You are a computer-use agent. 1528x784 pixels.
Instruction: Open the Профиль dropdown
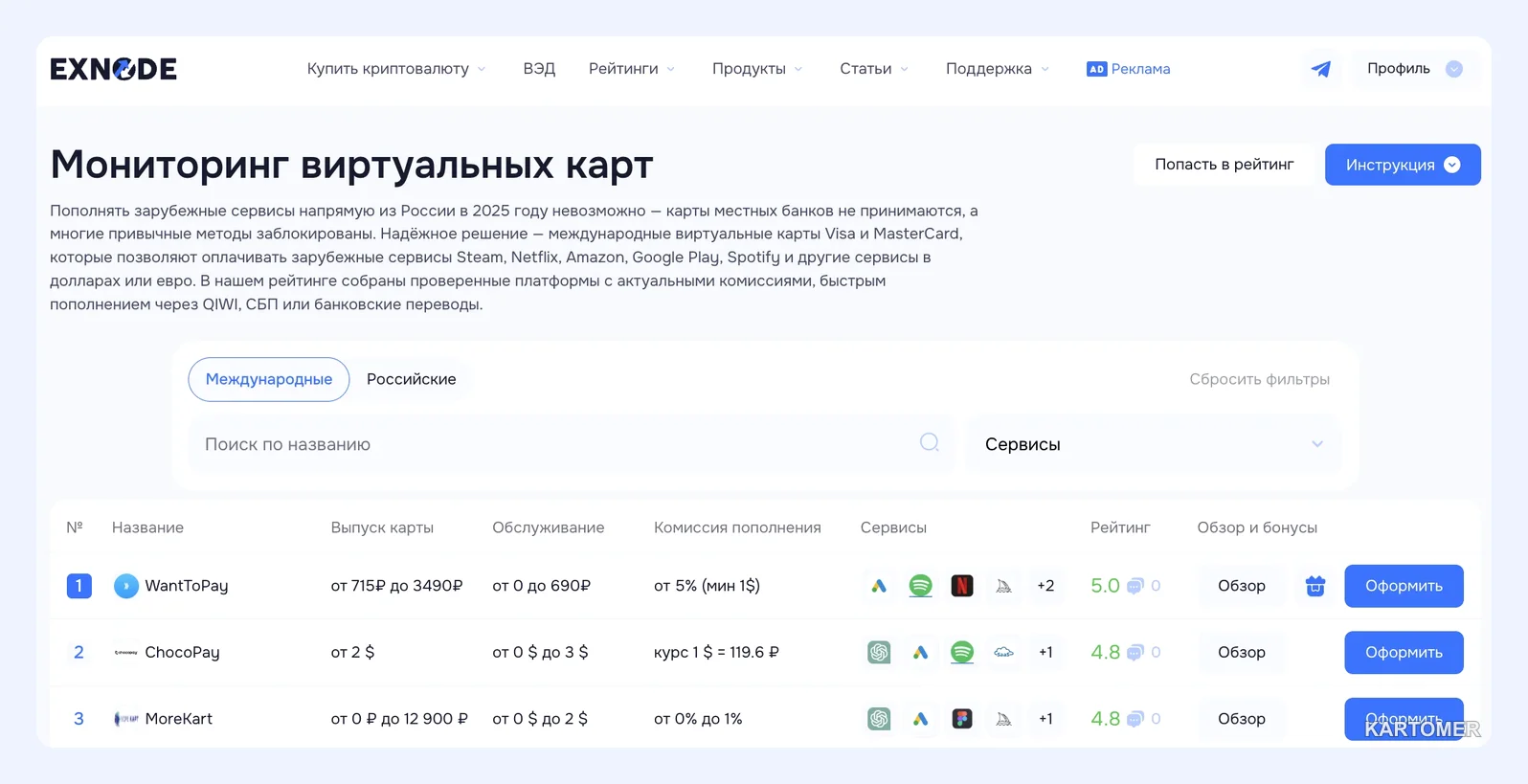pos(1414,69)
